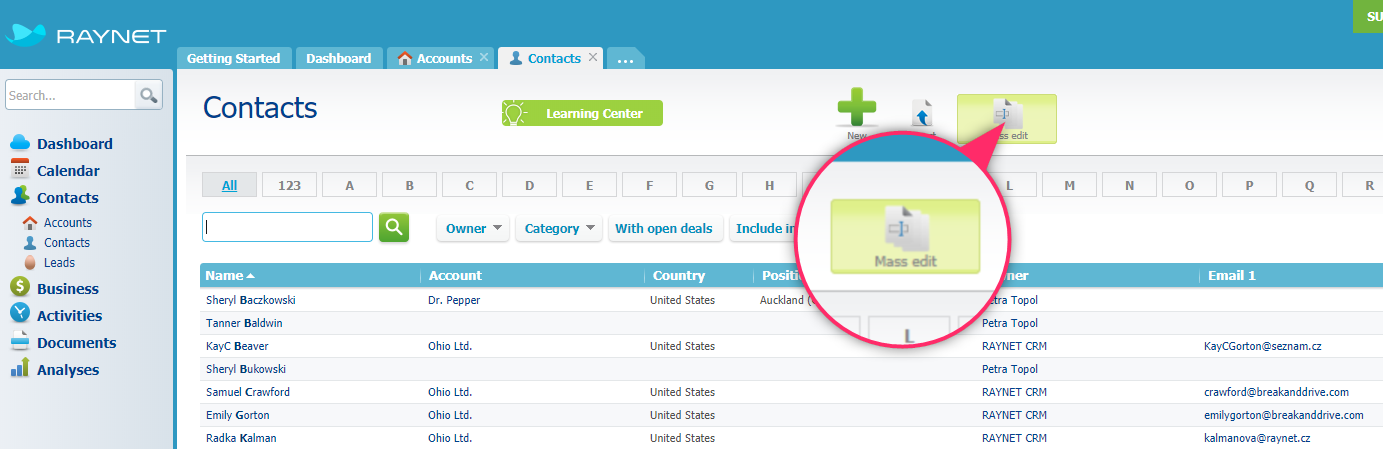Open contact Sheryl Baczkowski
The width and height of the screenshot is (1383, 449).
[251, 300]
